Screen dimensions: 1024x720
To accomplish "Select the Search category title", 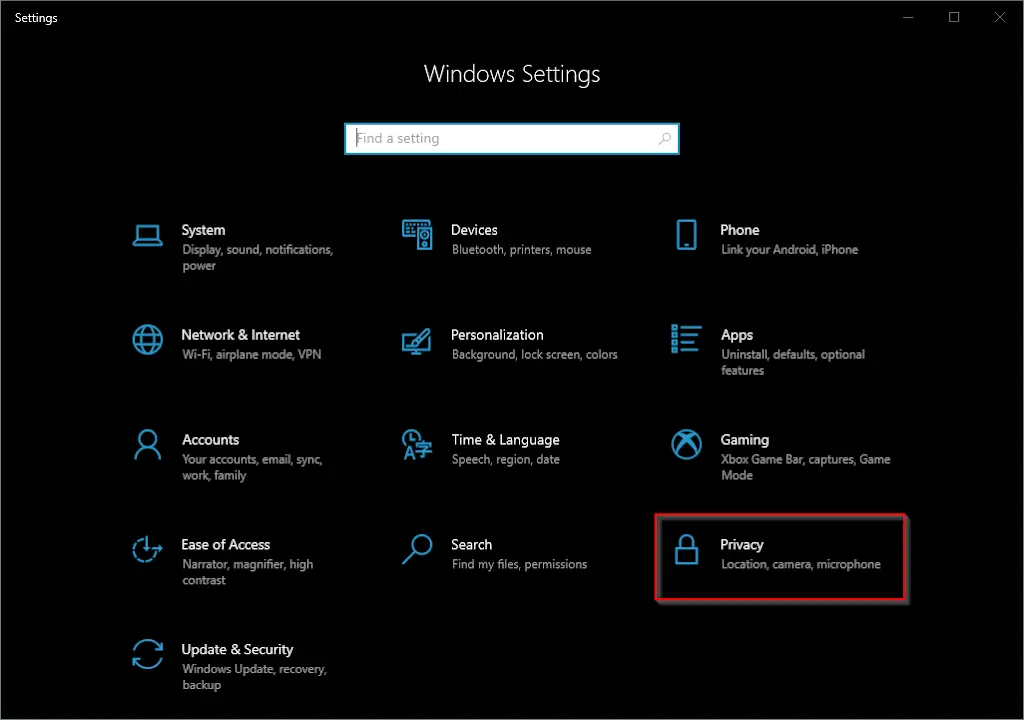I will pyautogui.click(x=472, y=545).
